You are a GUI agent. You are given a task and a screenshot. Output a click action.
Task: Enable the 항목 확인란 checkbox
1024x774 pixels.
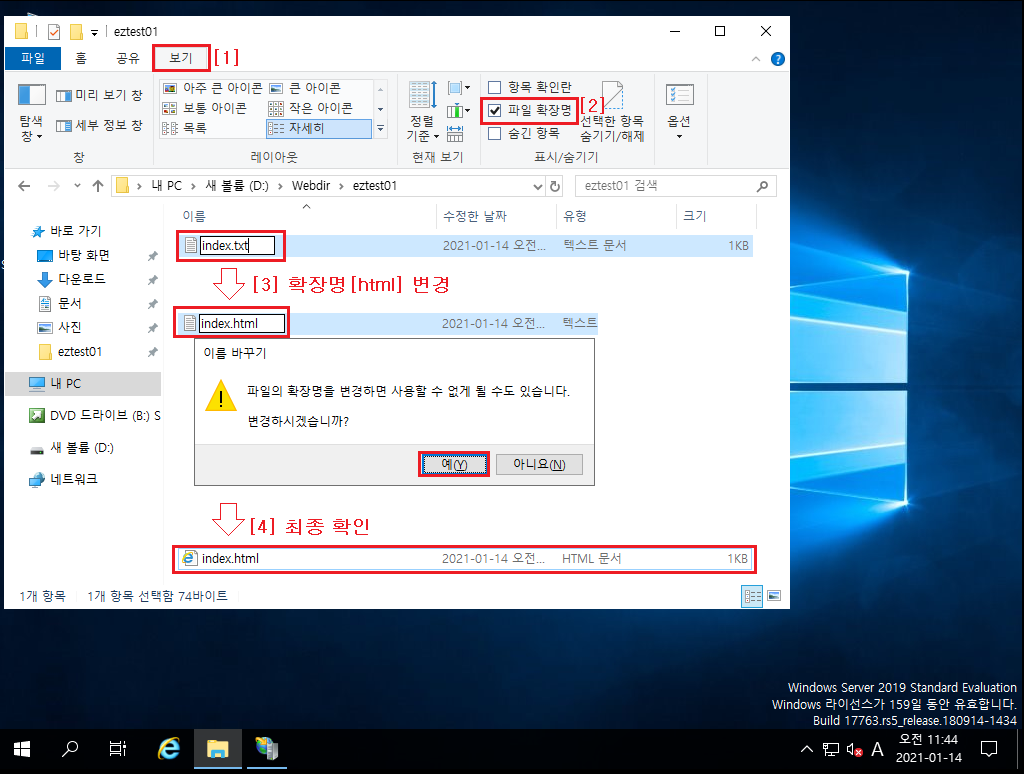point(495,88)
